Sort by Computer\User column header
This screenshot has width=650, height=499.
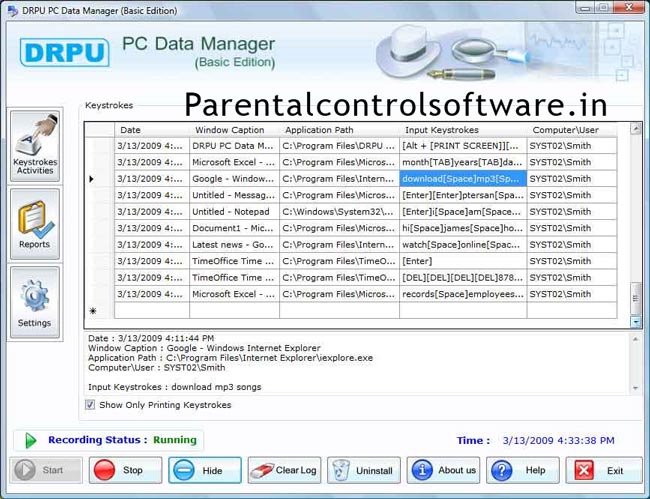tap(572, 130)
